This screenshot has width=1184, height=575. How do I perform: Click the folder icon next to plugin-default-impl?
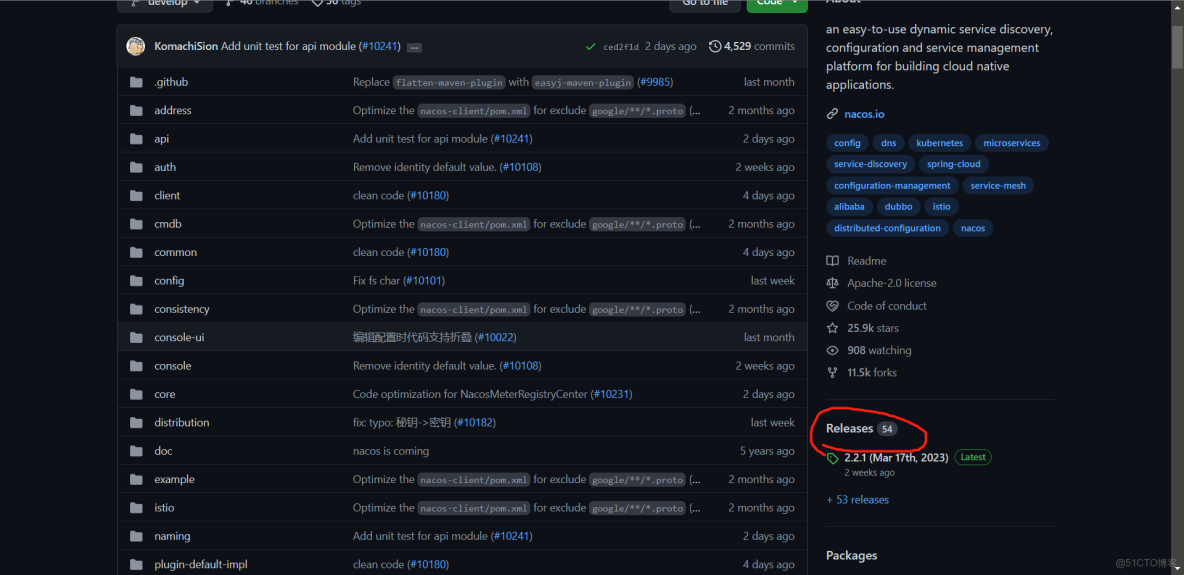tap(136, 564)
